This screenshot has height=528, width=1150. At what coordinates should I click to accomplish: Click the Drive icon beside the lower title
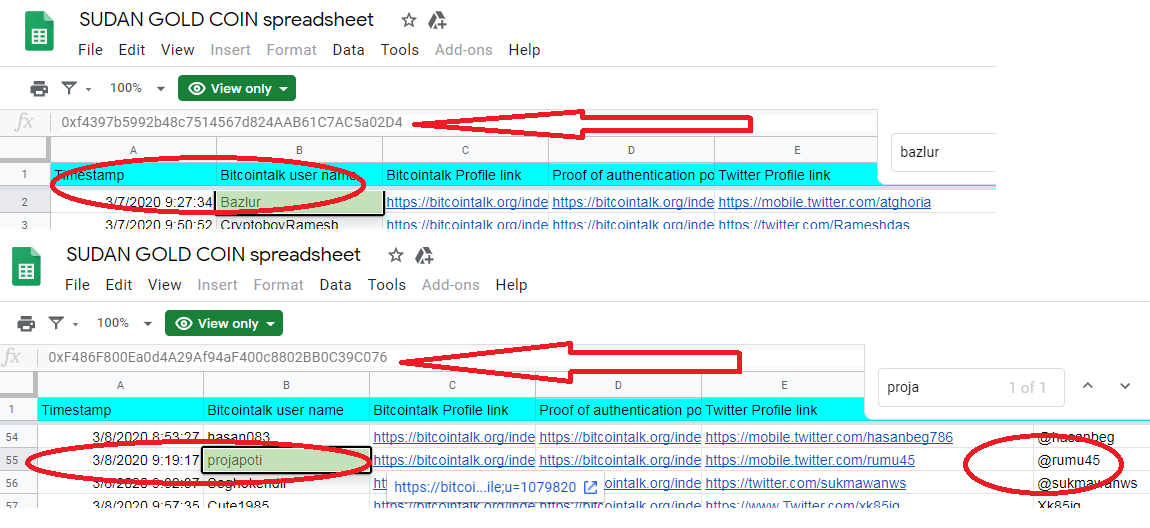coord(424,255)
